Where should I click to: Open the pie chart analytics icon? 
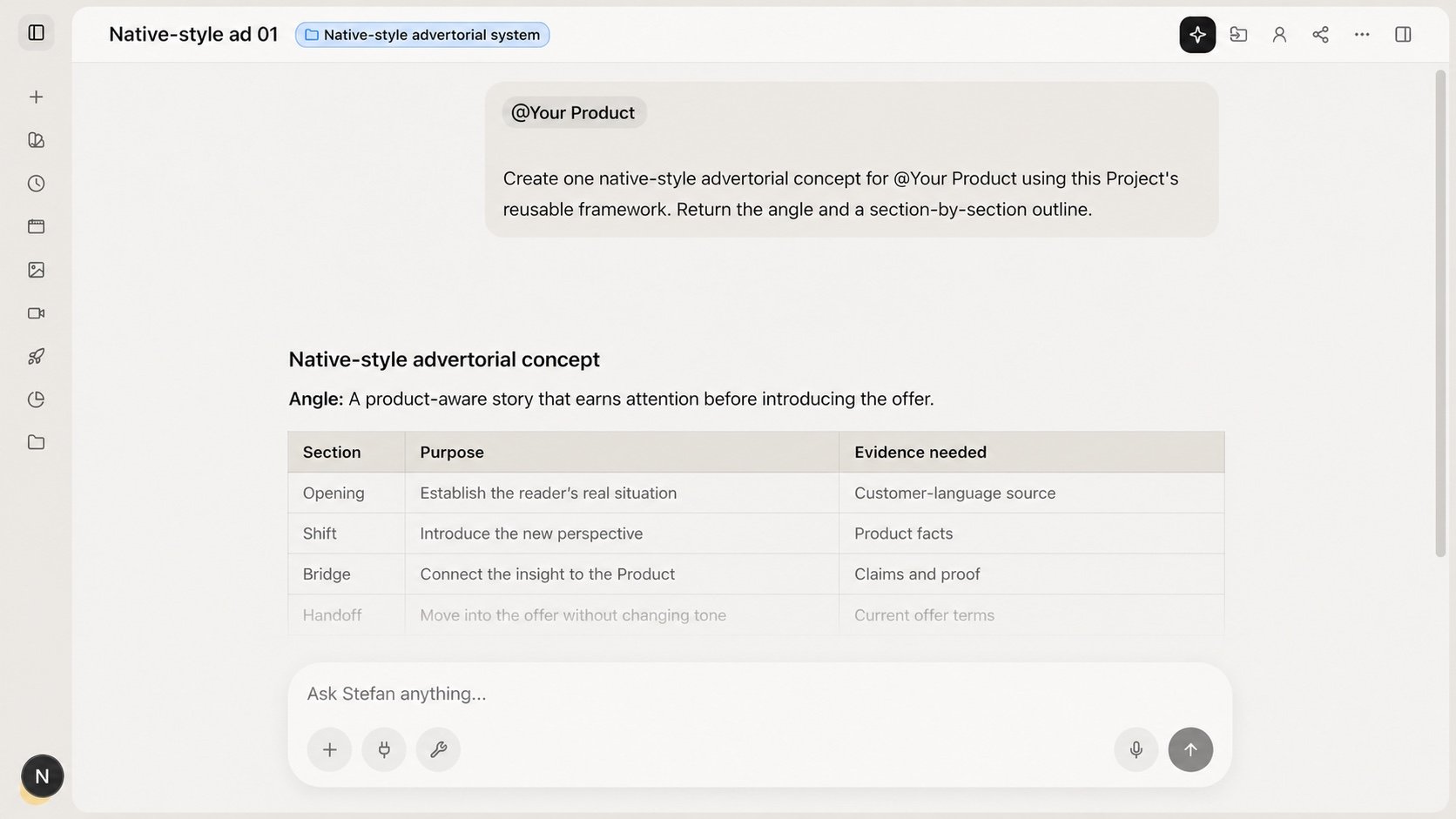tap(36, 399)
